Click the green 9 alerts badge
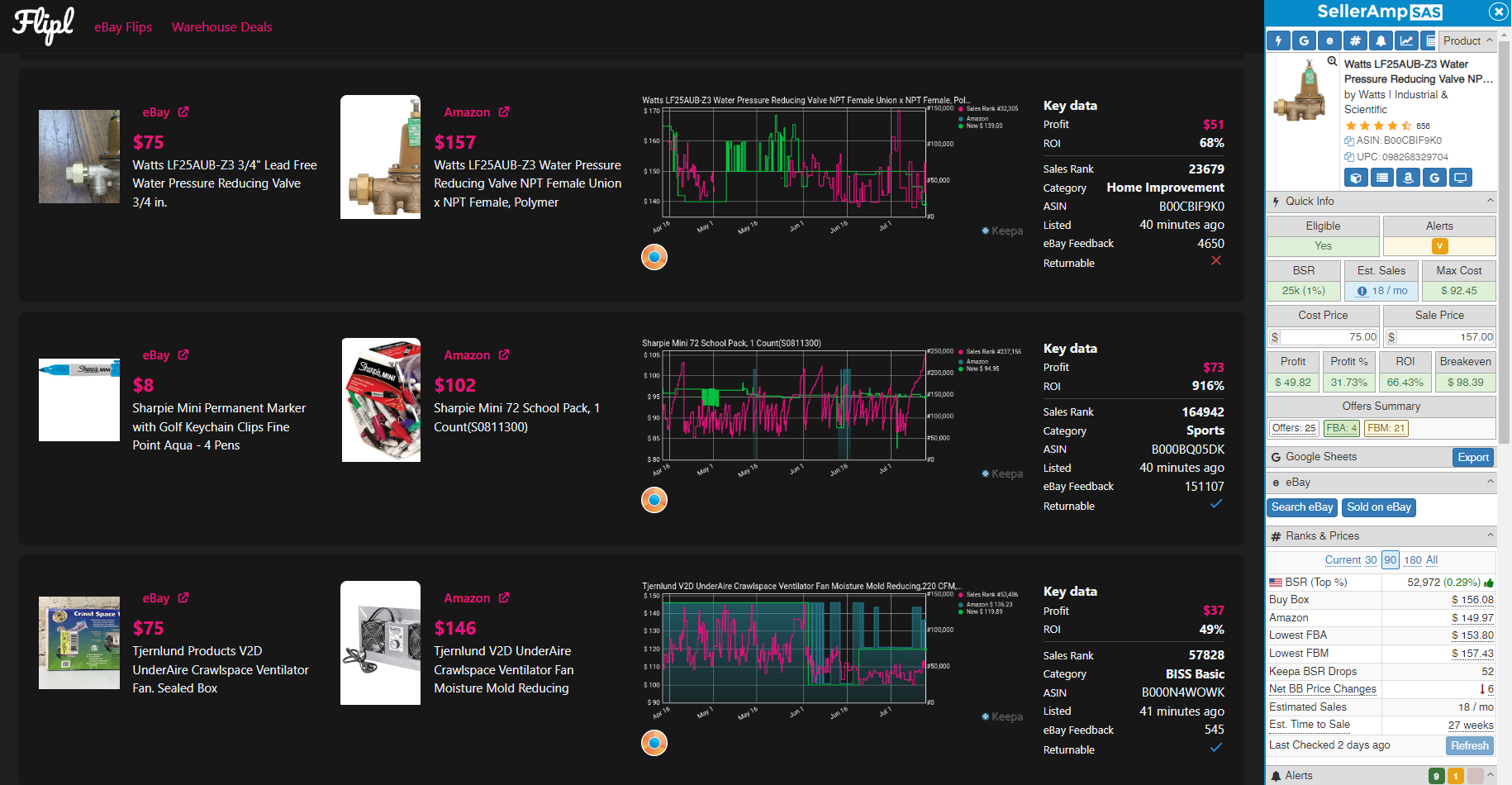This screenshot has width=1512, height=785. (1437, 776)
